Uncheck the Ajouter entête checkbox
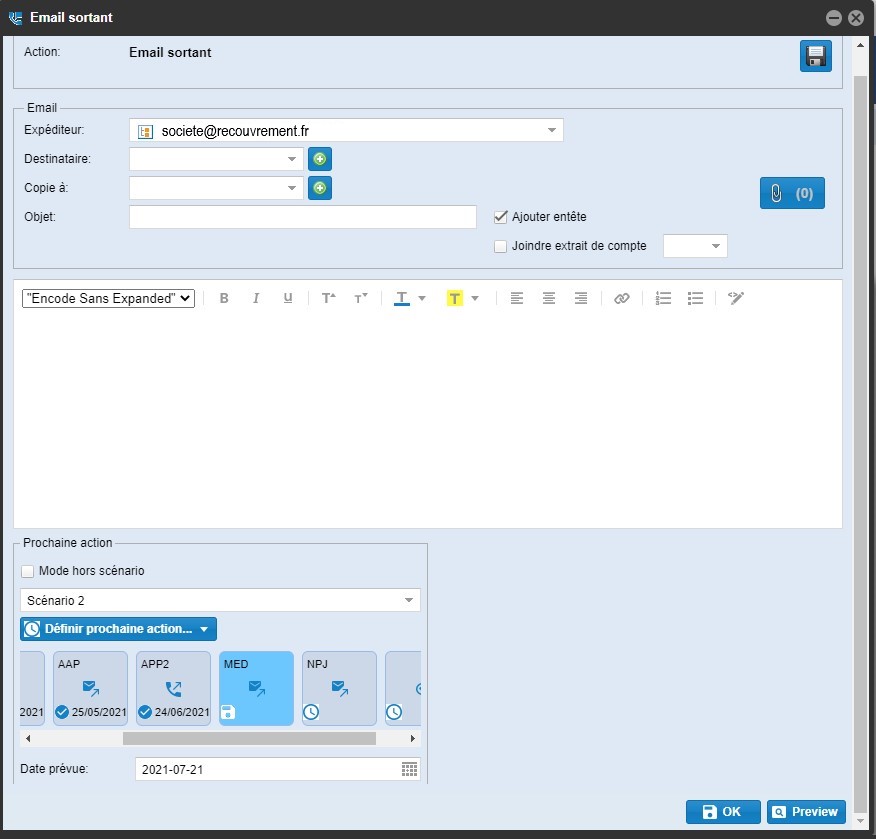Image resolution: width=876 pixels, height=839 pixels. click(x=501, y=216)
